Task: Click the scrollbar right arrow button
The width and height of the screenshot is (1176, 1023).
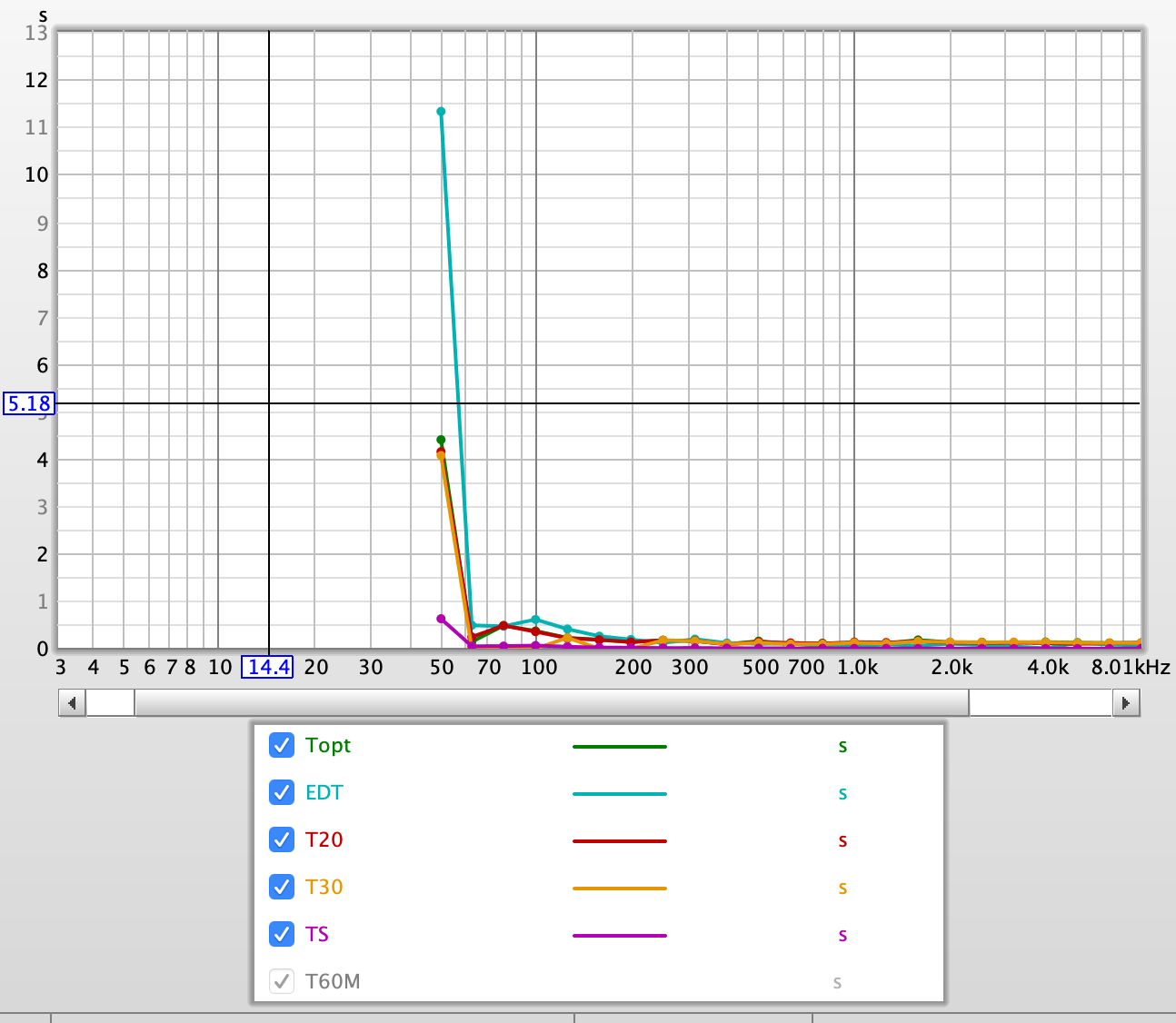Action: pos(1126,702)
